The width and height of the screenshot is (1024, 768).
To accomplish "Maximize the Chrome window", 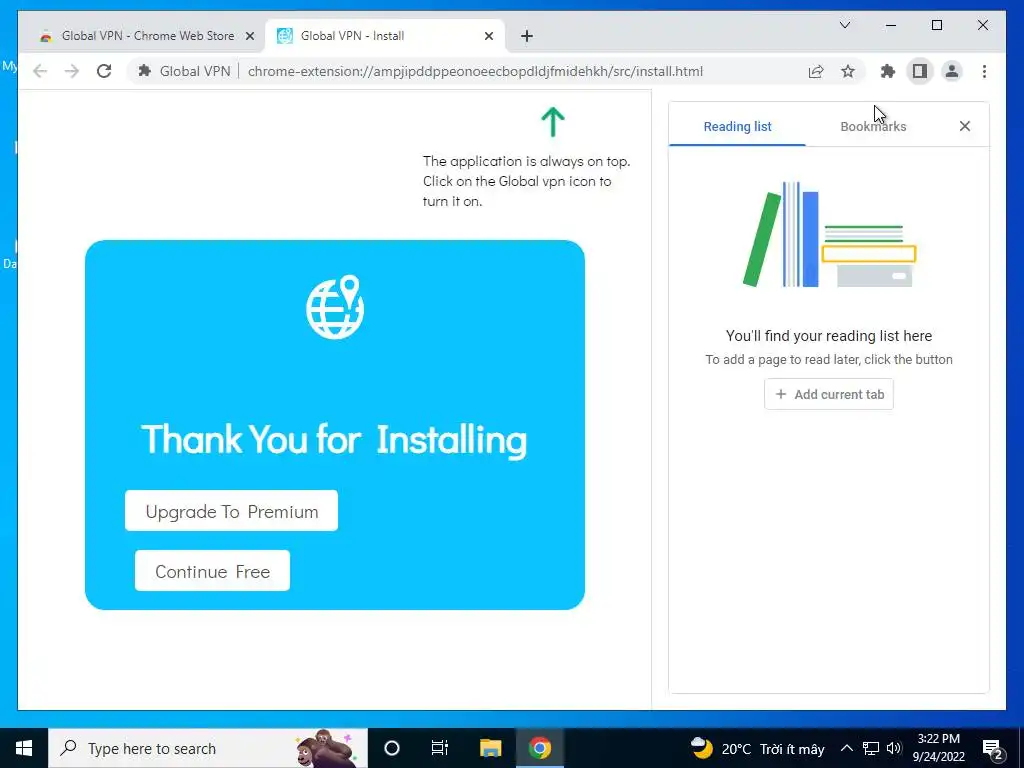I will tap(936, 25).
